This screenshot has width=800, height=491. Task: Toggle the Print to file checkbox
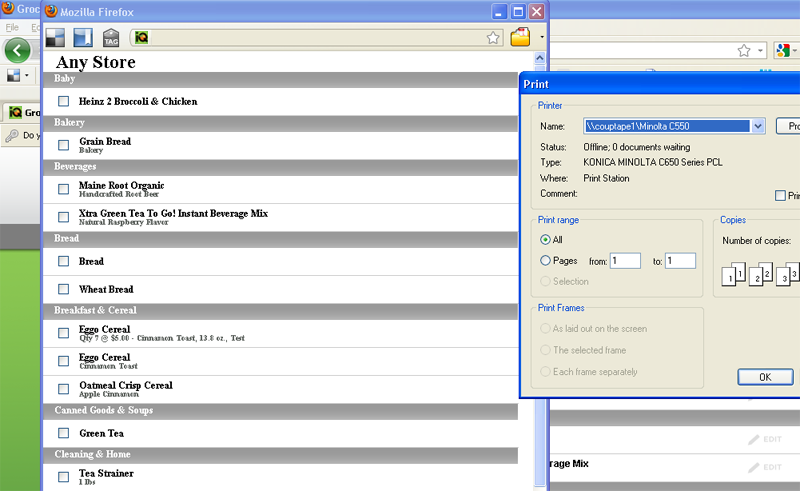pyautogui.click(x=780, y=195)
